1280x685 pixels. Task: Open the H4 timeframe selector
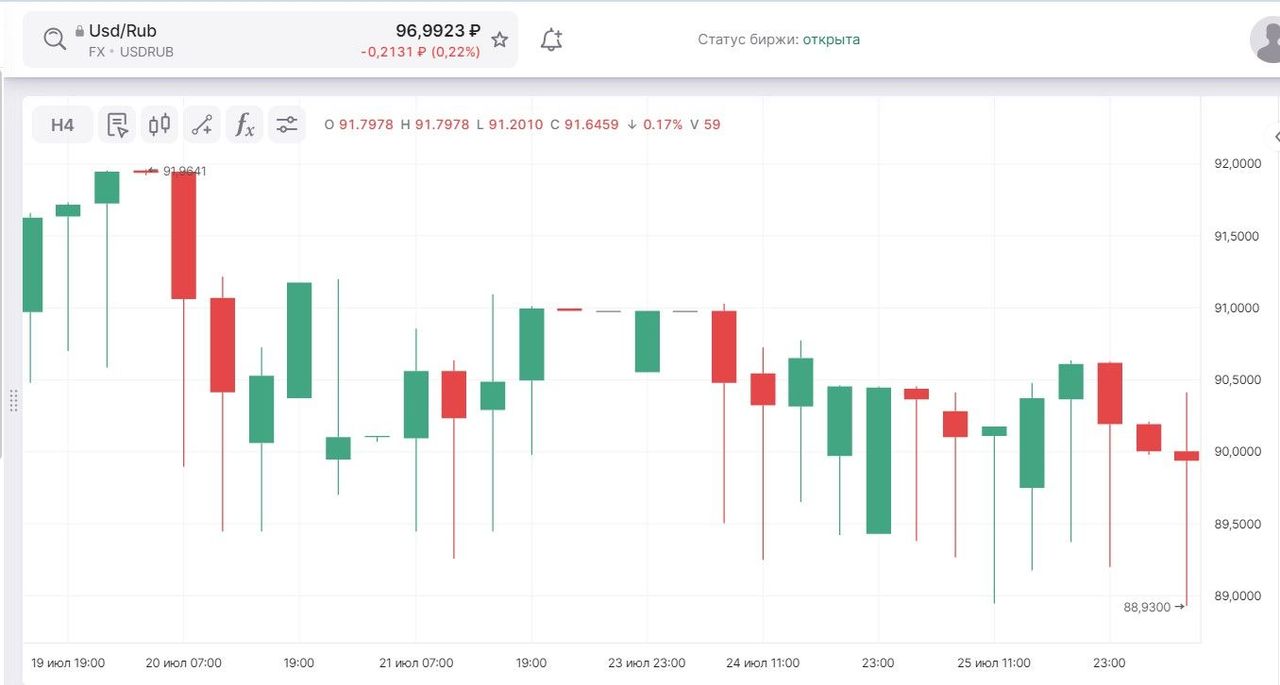pyautogui.click(x=62, y=125)
